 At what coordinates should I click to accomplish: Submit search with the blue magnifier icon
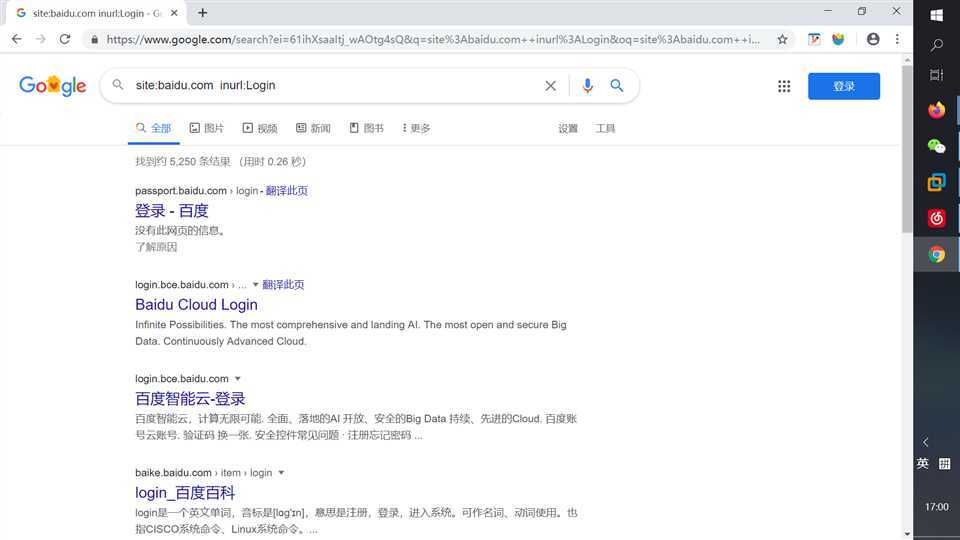click(617, 86)
